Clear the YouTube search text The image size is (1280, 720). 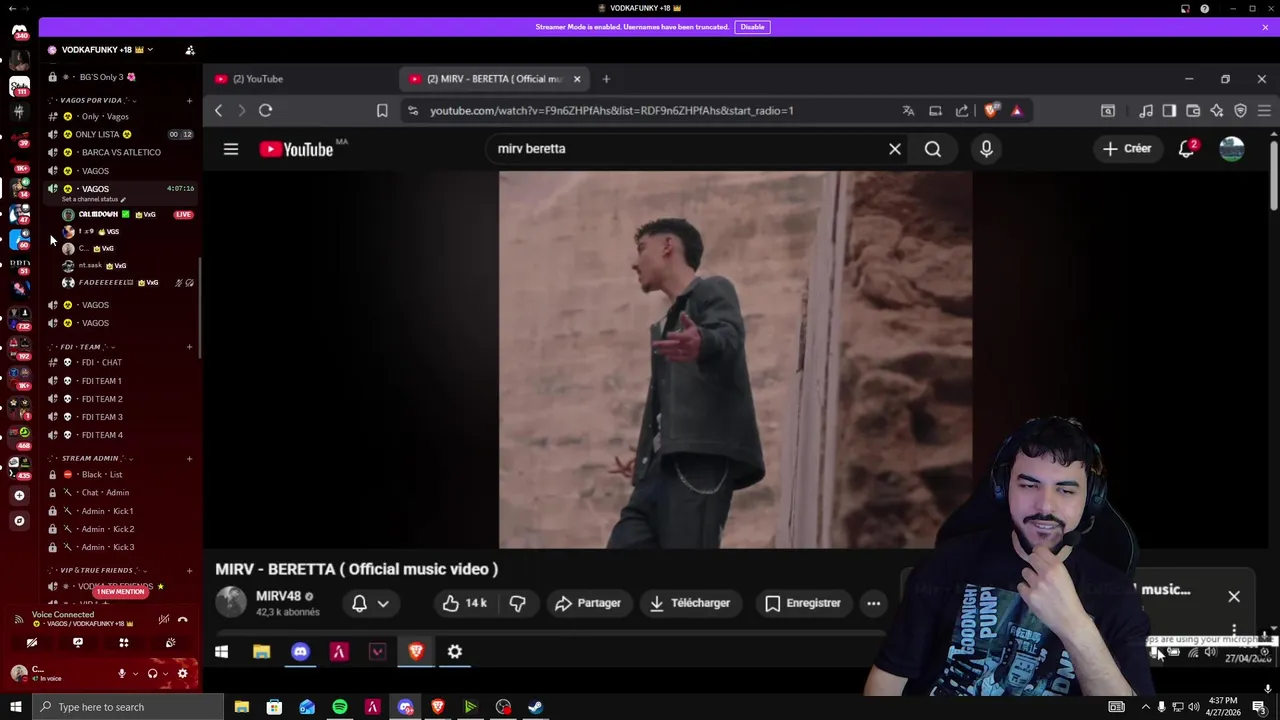tap(895, 149)
